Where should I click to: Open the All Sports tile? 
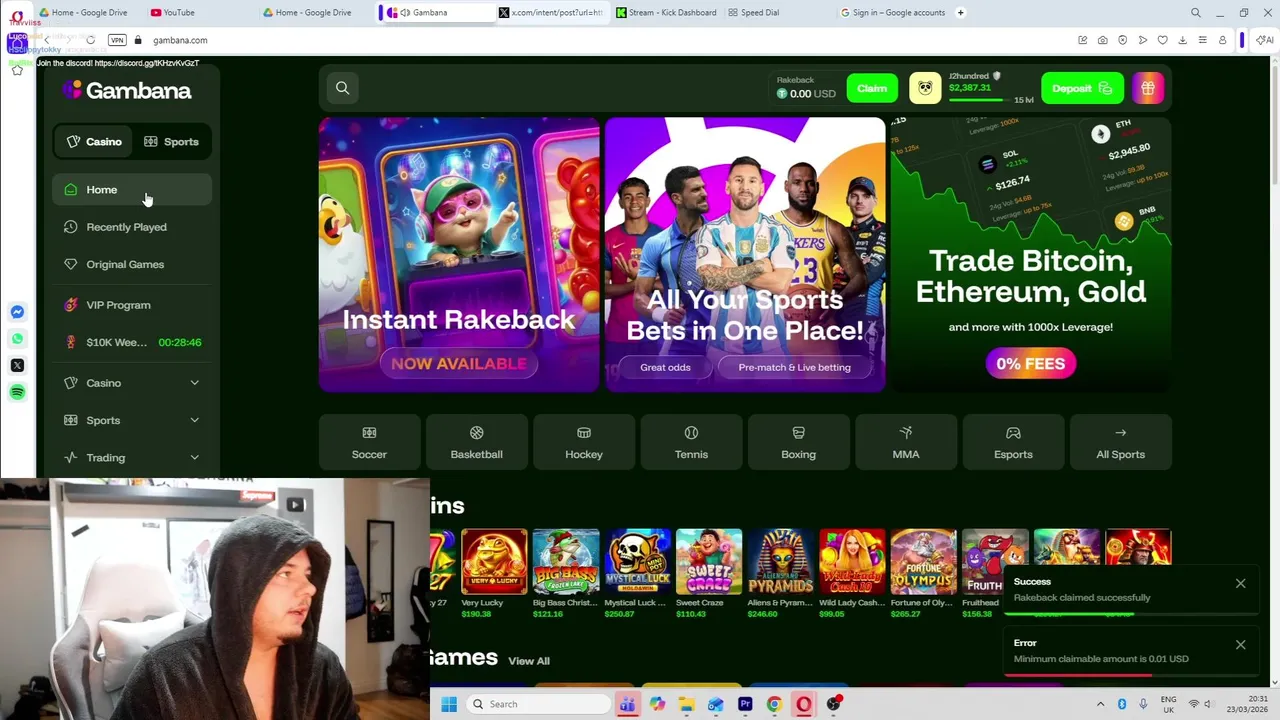tap(1120, 442)
